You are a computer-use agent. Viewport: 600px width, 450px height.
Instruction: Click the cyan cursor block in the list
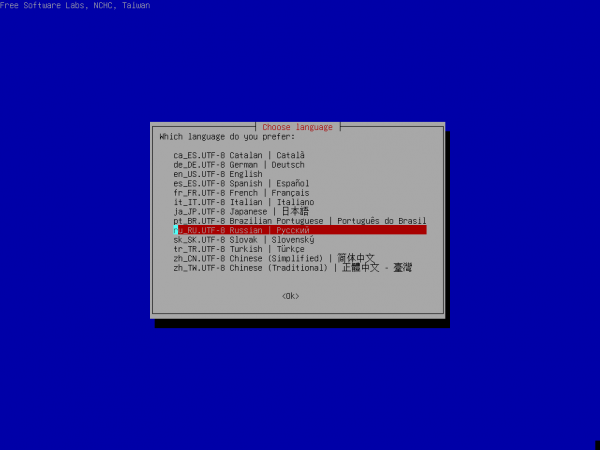coord(175,230)
